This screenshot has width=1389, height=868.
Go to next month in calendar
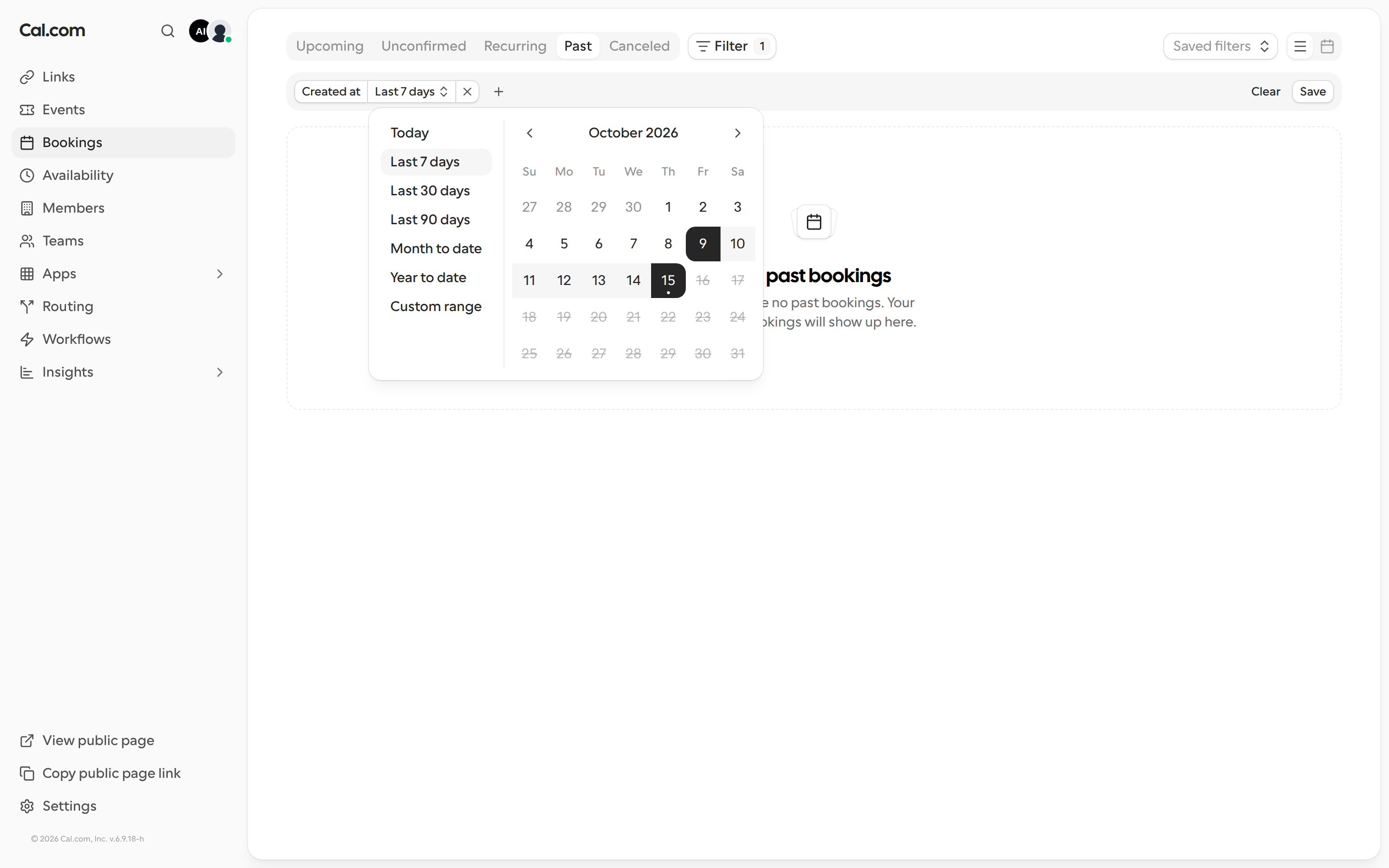[x=737, y=133]
